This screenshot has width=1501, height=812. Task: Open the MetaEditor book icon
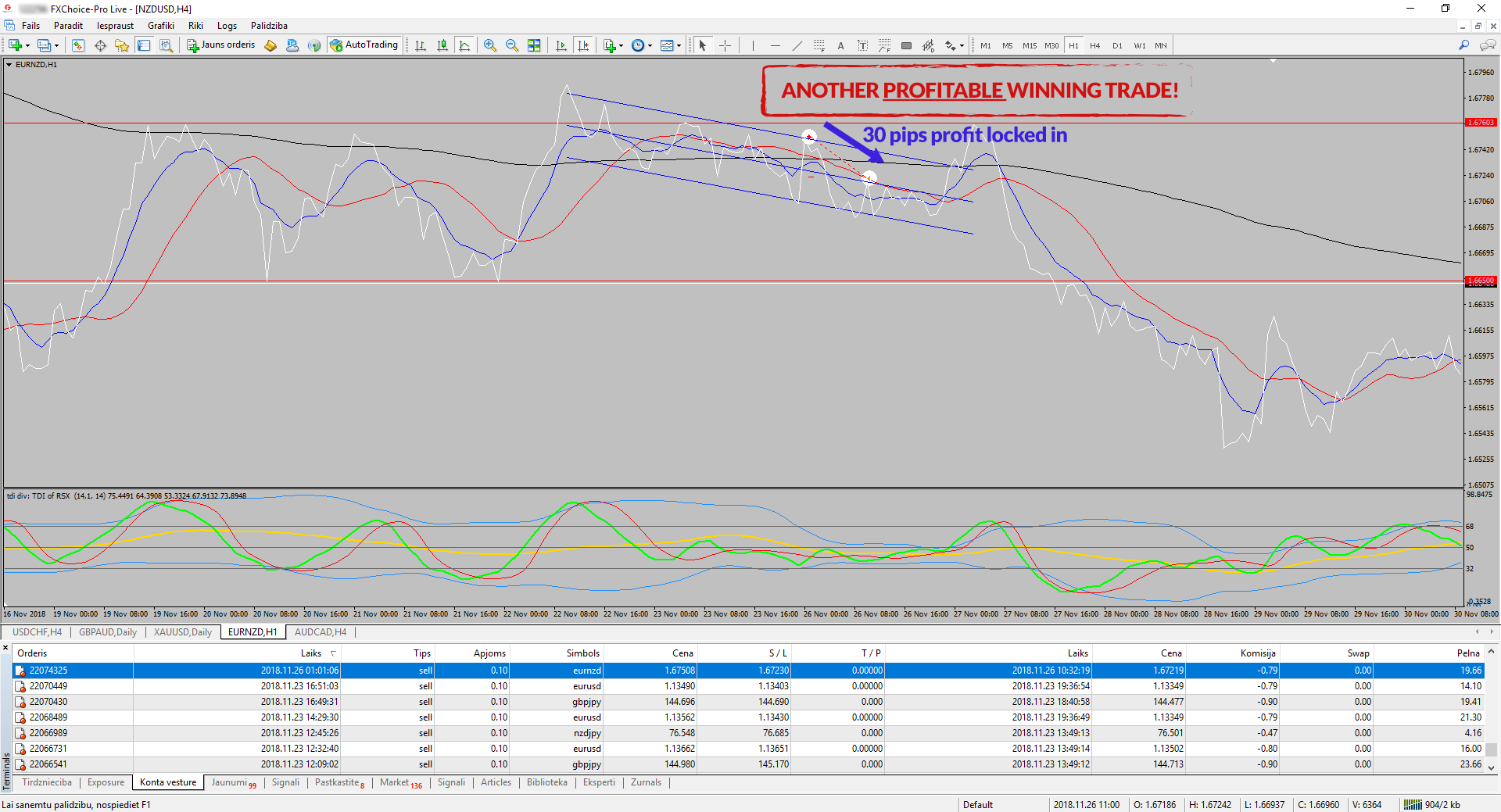coord(270,45)
